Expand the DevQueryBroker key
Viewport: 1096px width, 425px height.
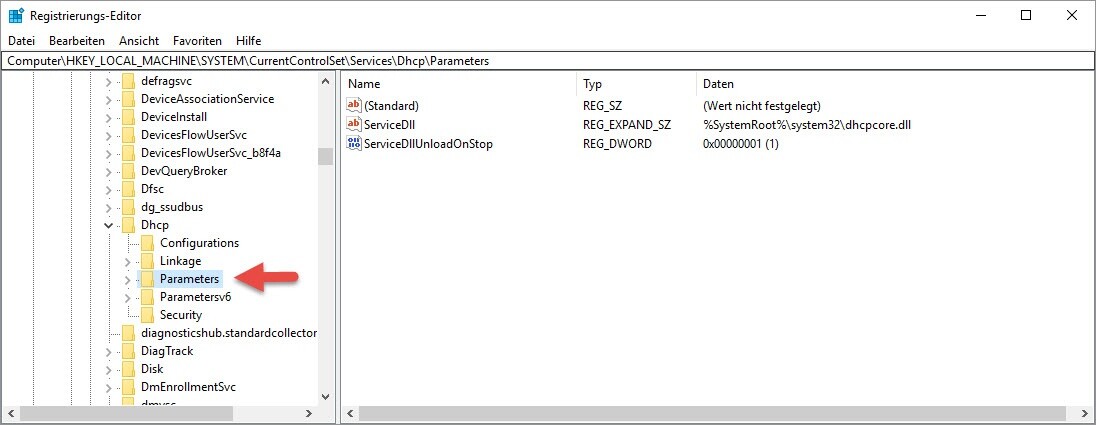[x=108, y=171]
